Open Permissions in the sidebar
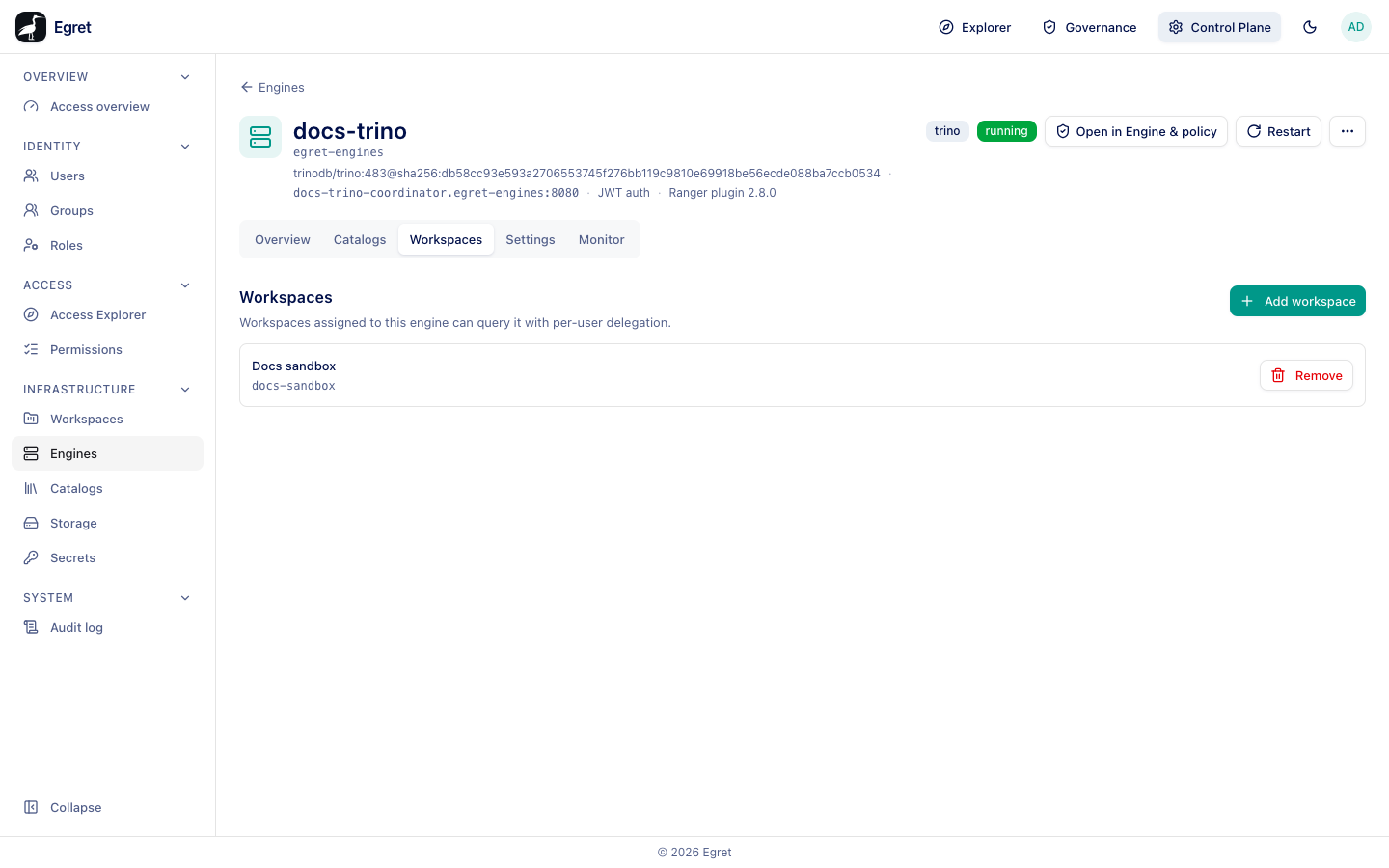This screenshot has height=868, width=1389. (x=107, y=349)
